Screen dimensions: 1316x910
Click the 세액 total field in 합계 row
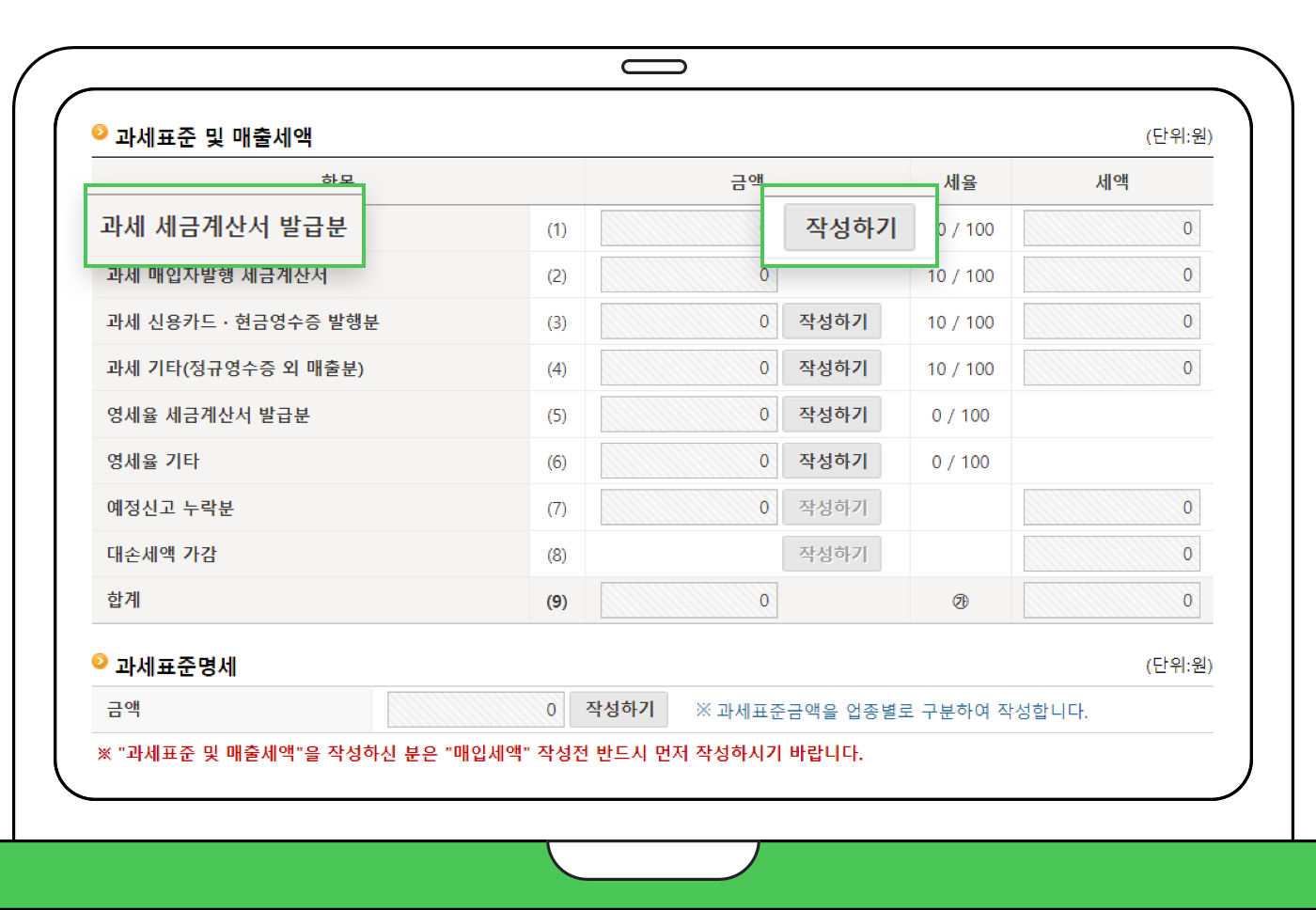[x=1111, y=600]
